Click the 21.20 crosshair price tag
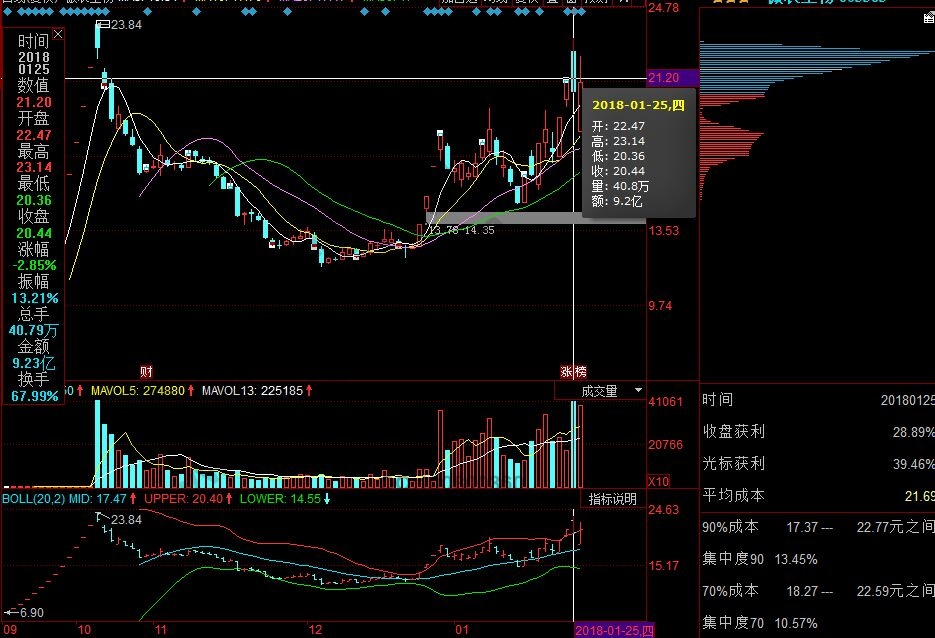This screenshot has height=638, width=935. [665, 78]
